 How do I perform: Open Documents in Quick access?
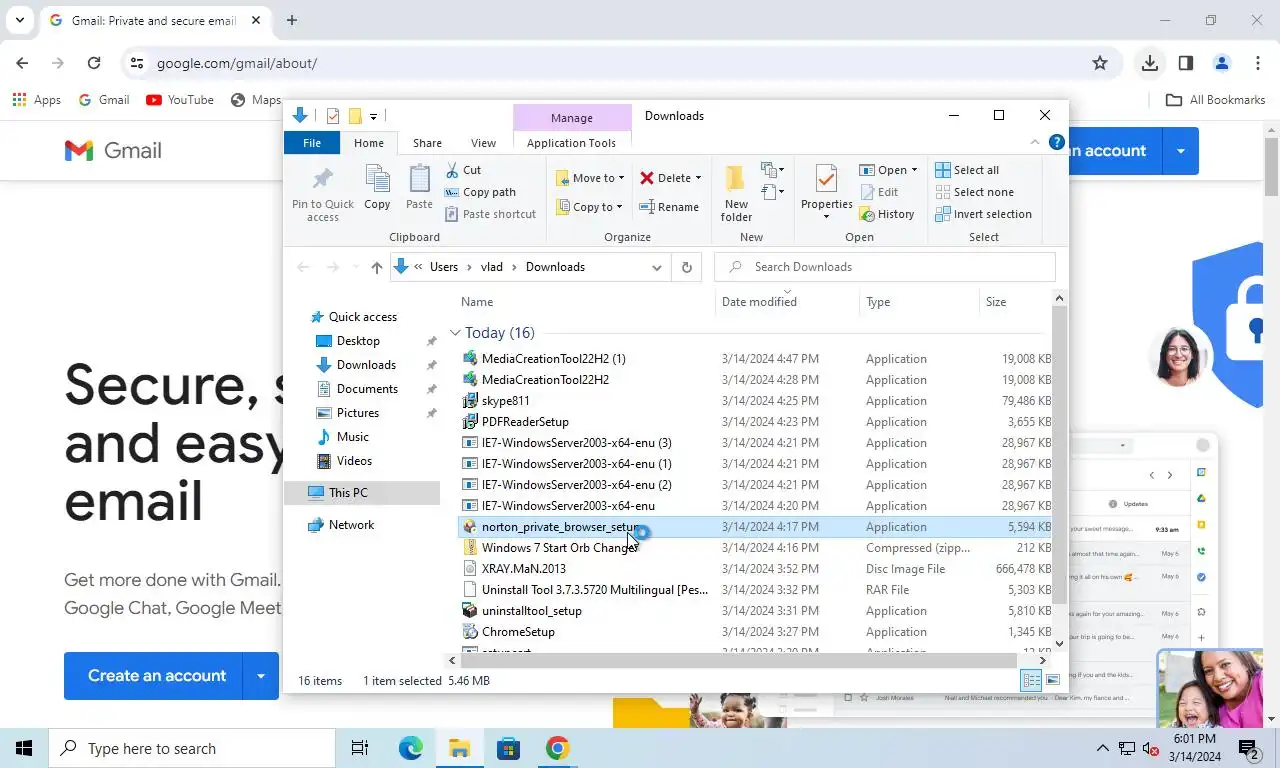(x=367, y=389)
